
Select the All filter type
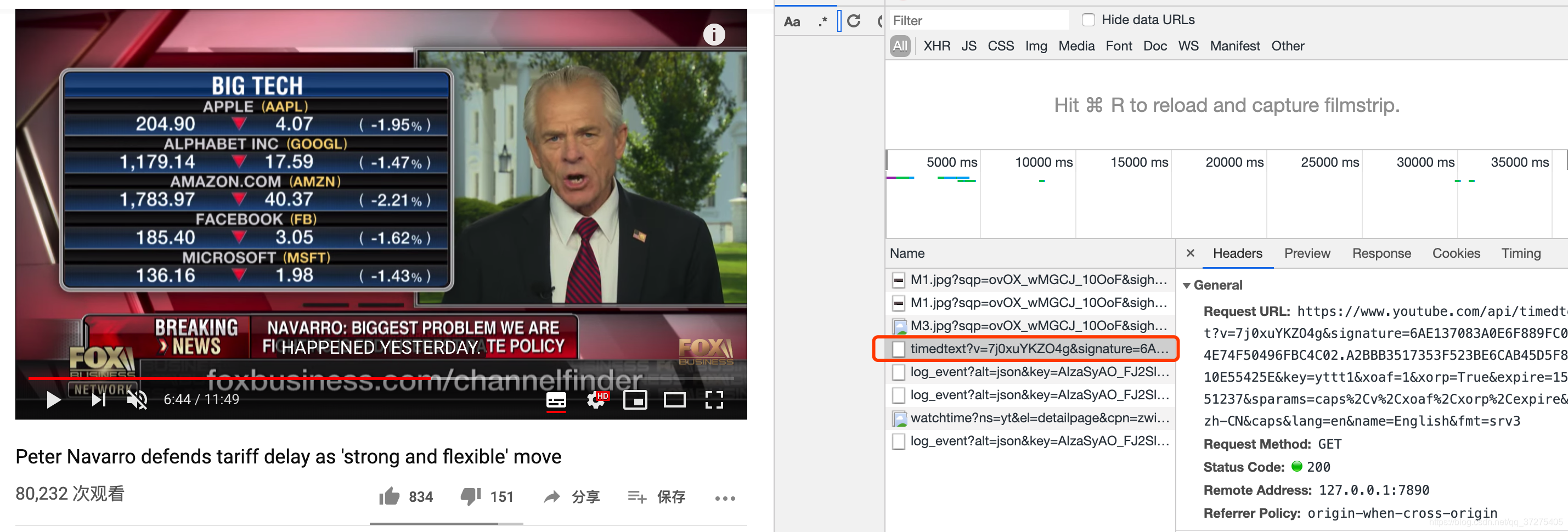point(900,46)
